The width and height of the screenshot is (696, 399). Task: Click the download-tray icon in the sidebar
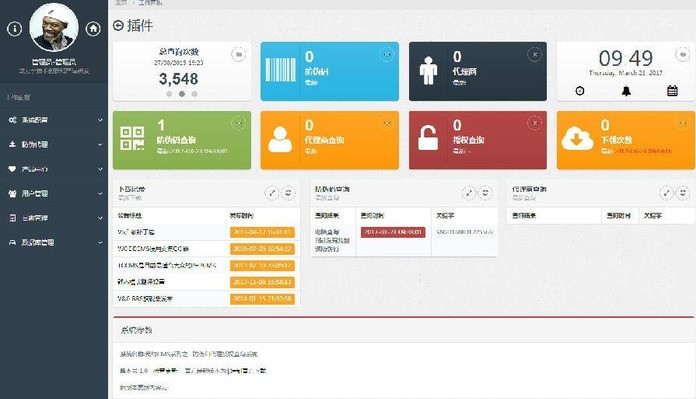[x=12, y=144]
